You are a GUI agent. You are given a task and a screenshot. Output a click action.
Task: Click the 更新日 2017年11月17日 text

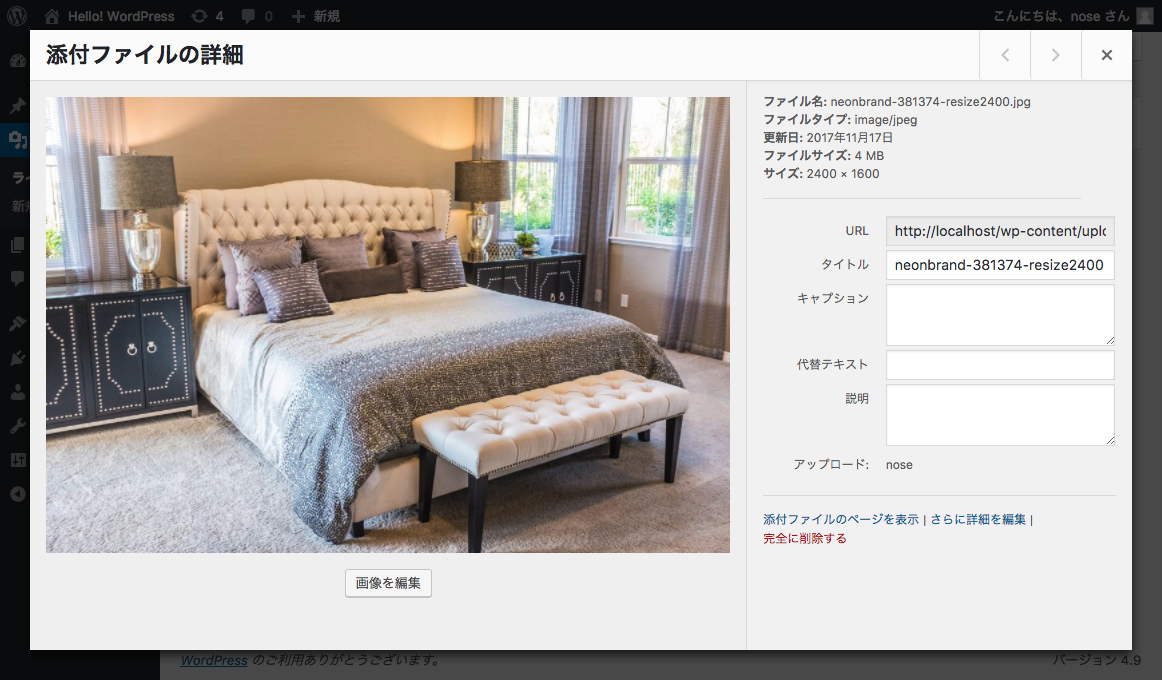pyautogui.click(x=829, y=137)
